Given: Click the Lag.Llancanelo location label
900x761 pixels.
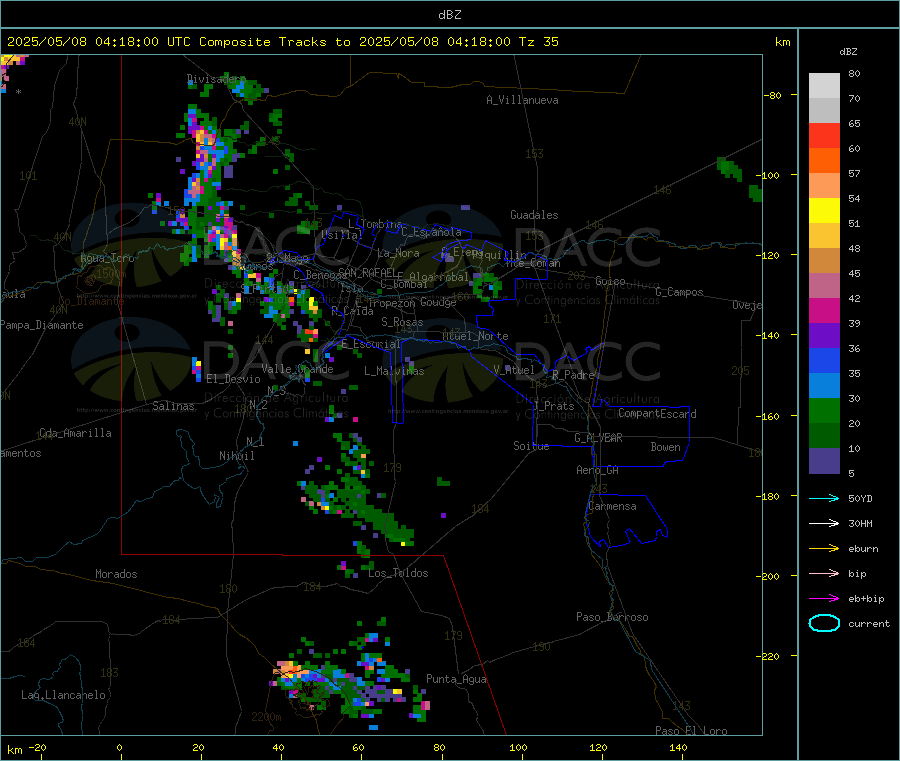Looking at the screenshot, I should (x=64, y=695).
